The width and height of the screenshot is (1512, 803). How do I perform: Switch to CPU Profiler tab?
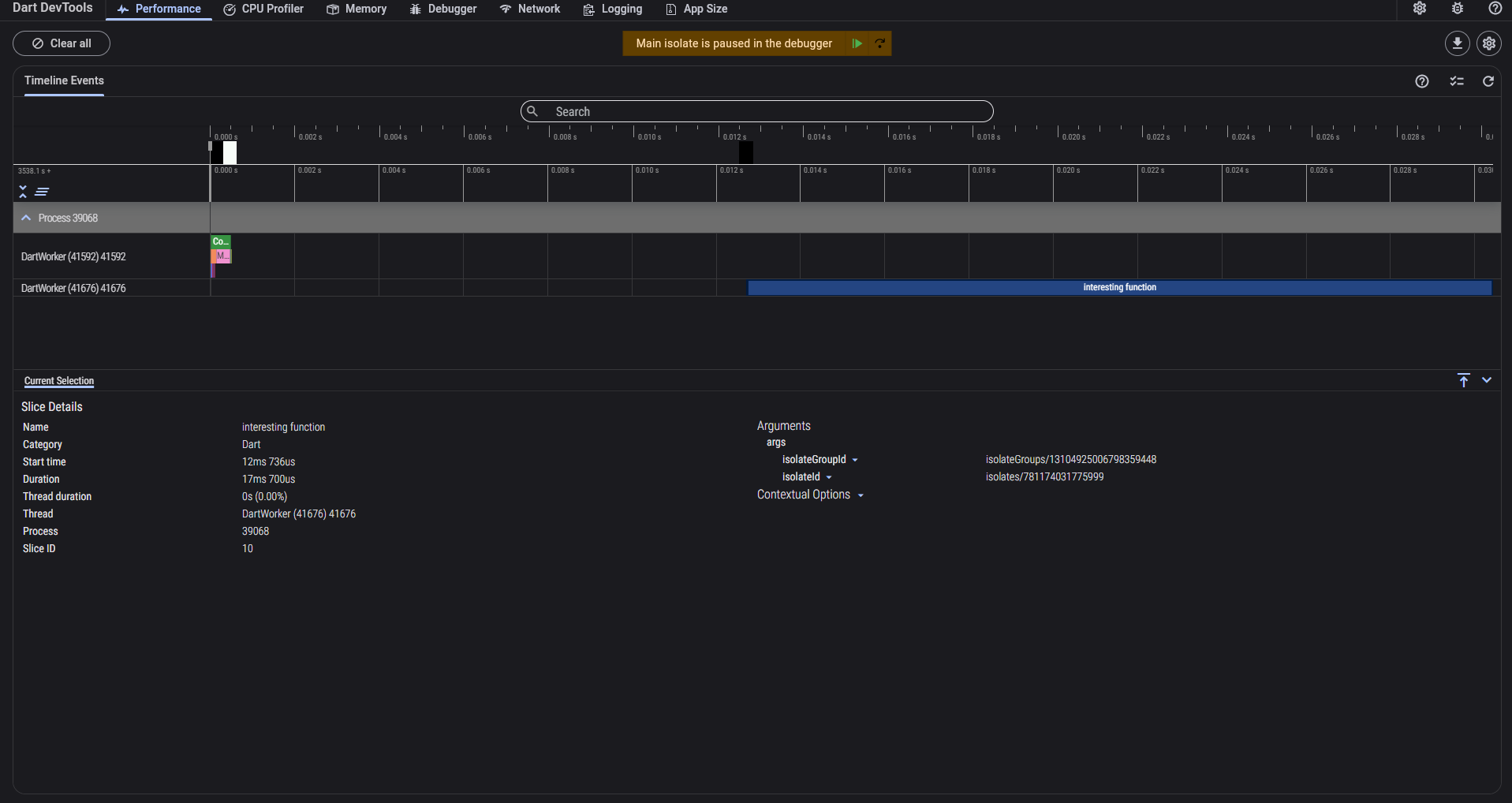pyautogui.click(x=263, y=9)
